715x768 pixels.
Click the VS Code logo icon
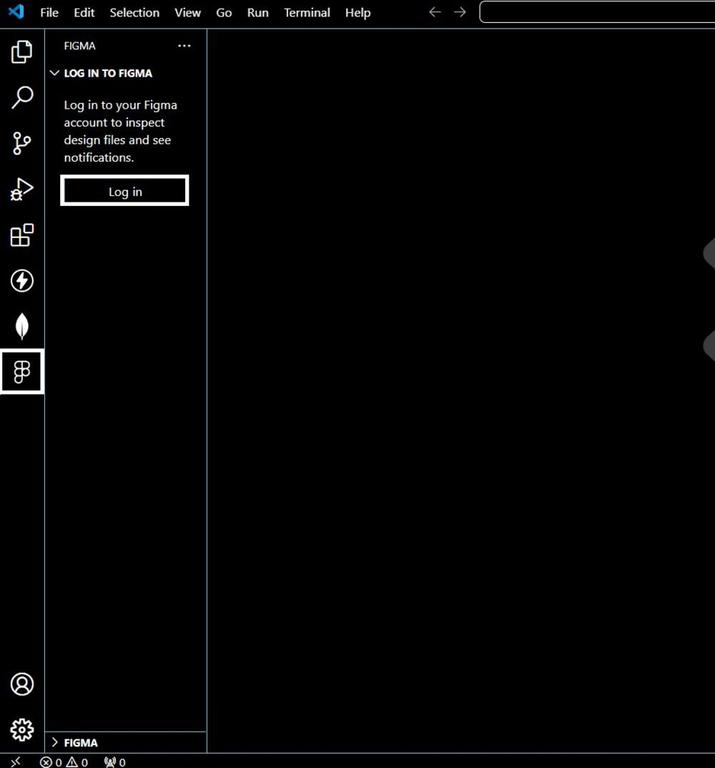tap(16, 11)
